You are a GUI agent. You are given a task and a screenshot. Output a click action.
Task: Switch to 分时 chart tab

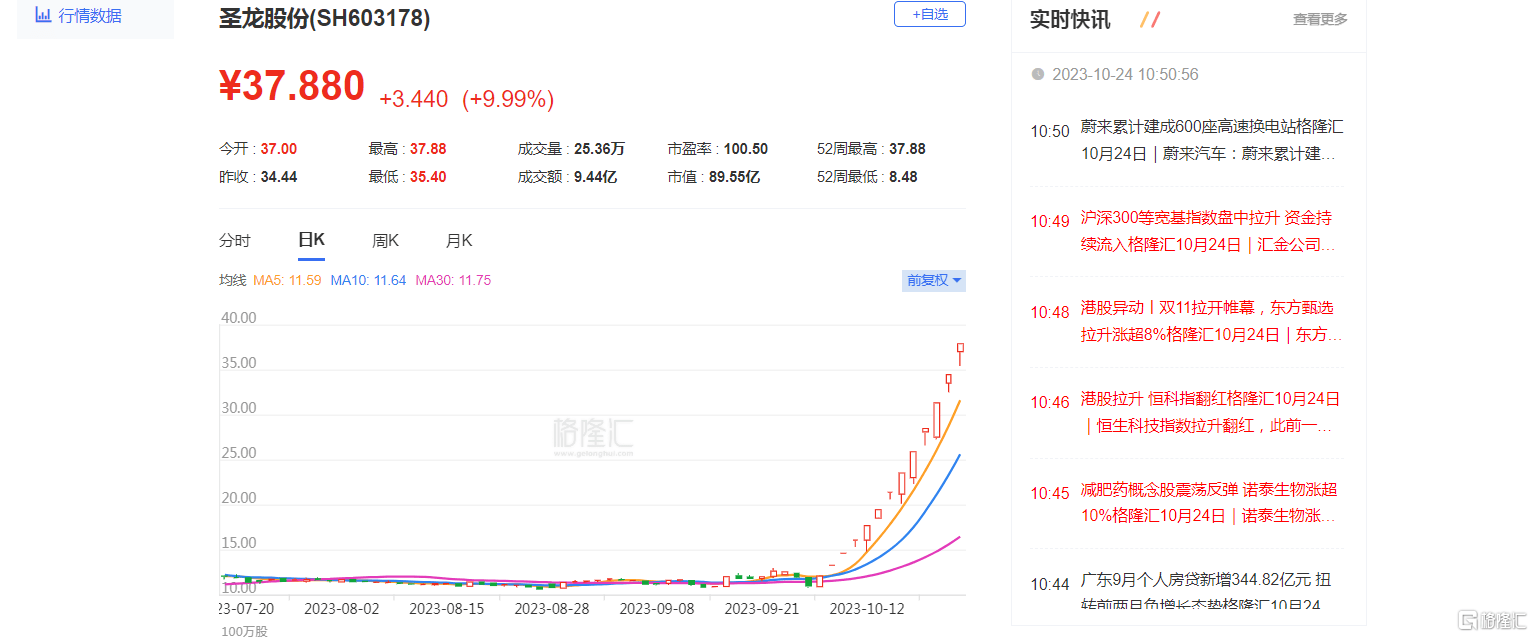235,241
